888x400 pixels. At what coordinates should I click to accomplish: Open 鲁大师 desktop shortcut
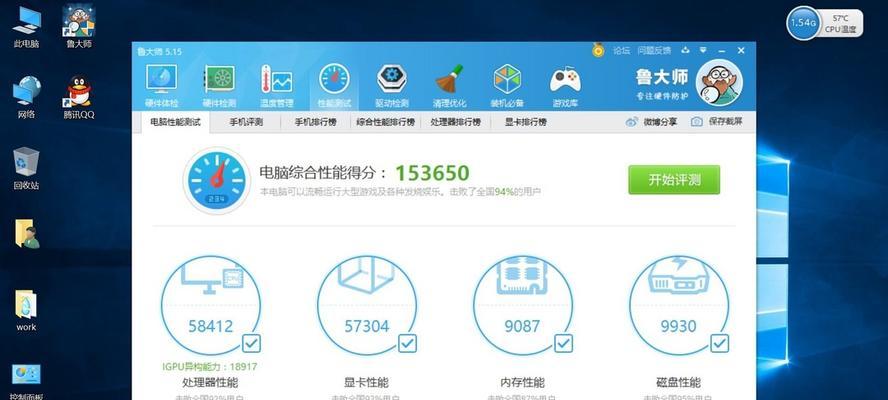point(79,26)
